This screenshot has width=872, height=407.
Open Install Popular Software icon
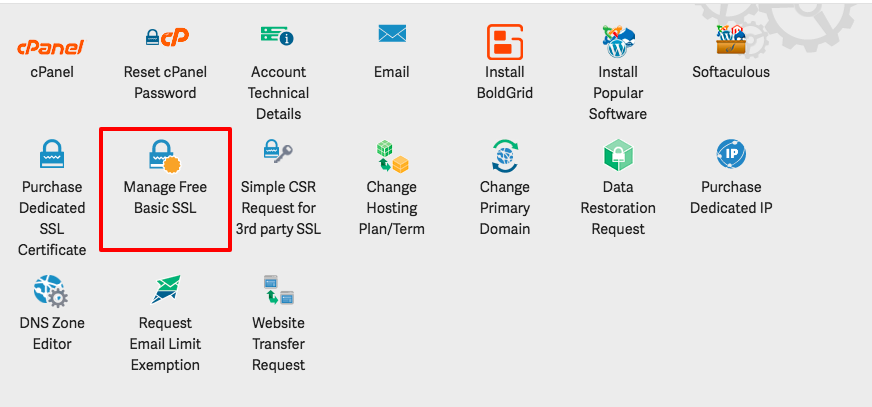point(618,41)
